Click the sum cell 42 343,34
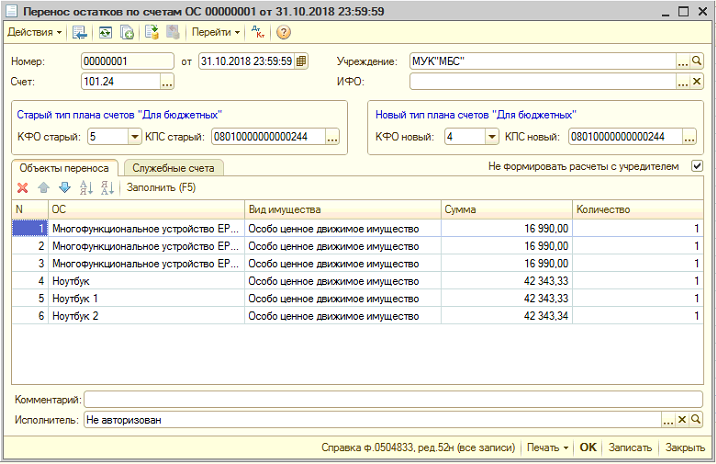The image size is (716, 464). pyautogui.click(x=506, y=316)
